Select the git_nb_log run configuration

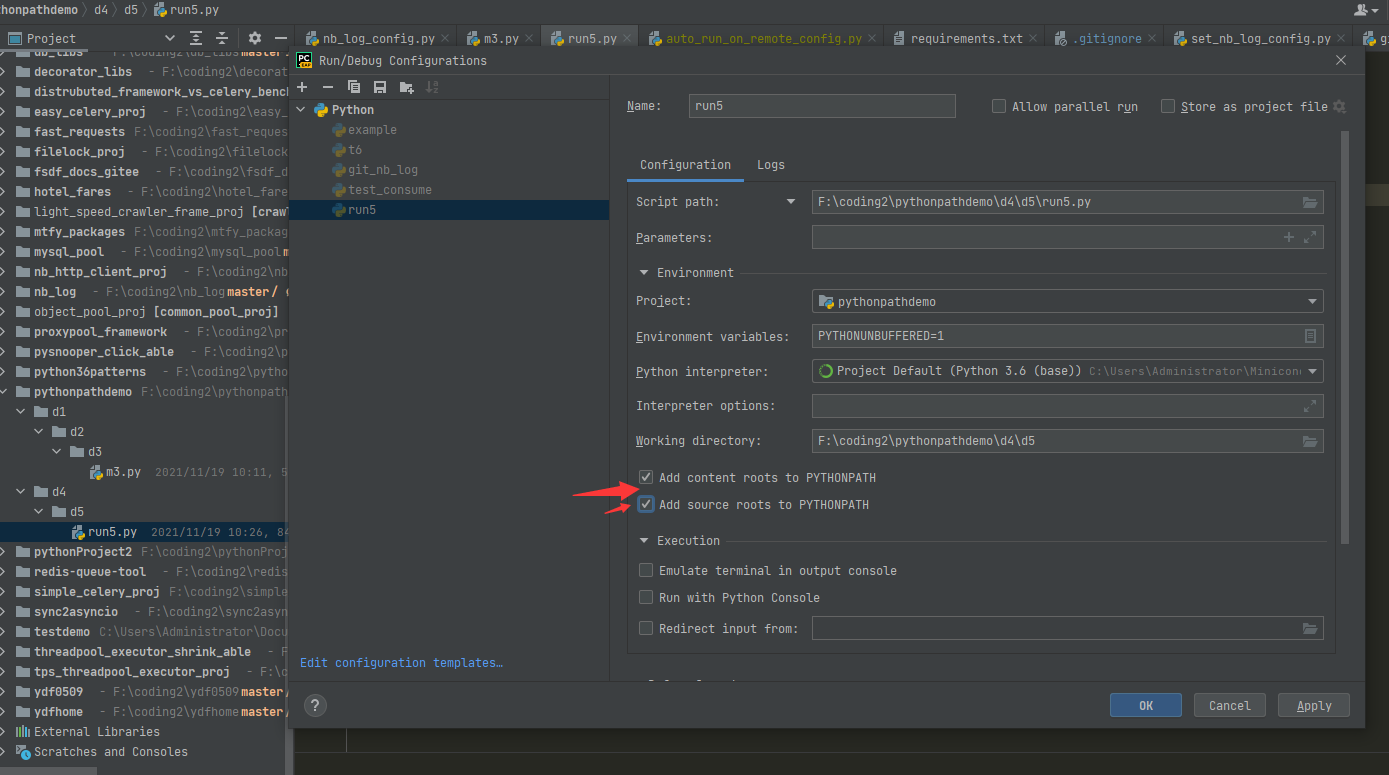tap(383, 170)
